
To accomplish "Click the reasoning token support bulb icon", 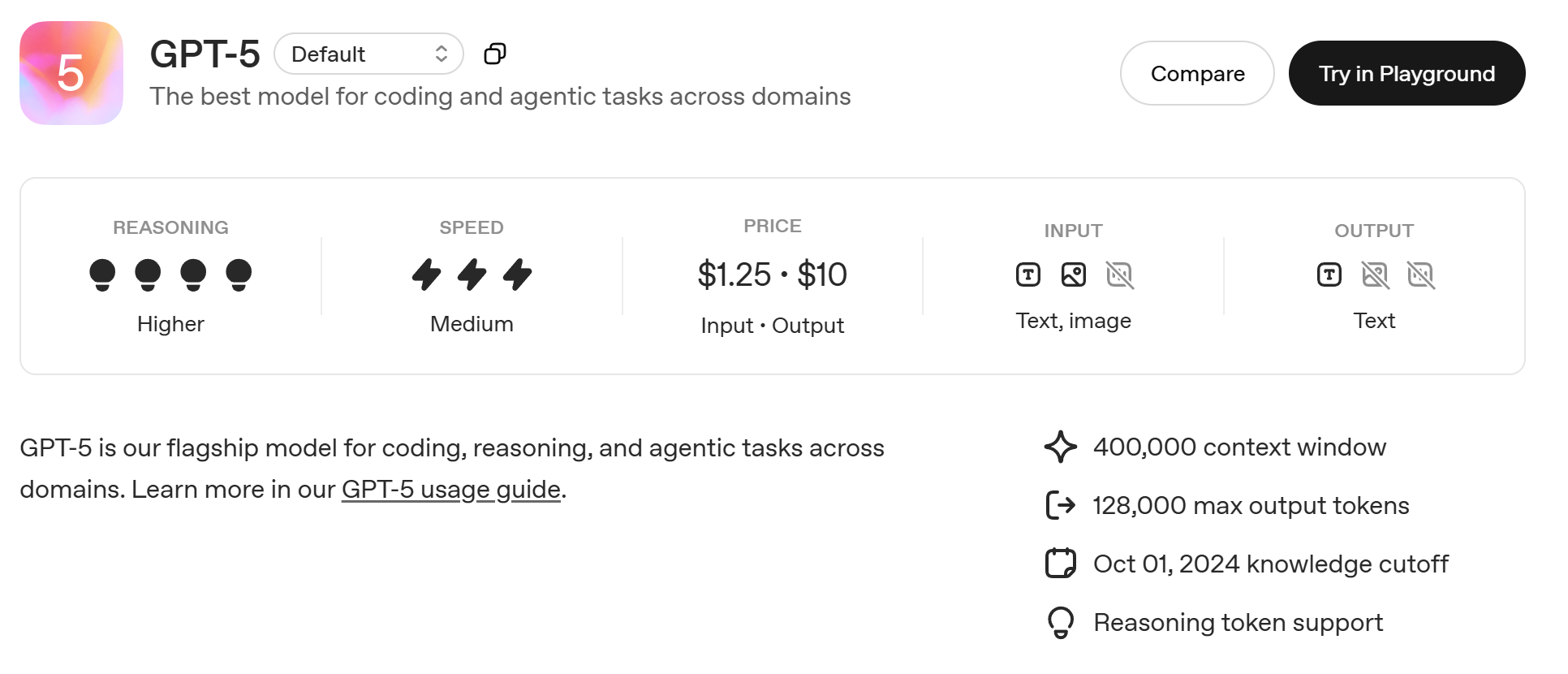I will pos(1060,623).
